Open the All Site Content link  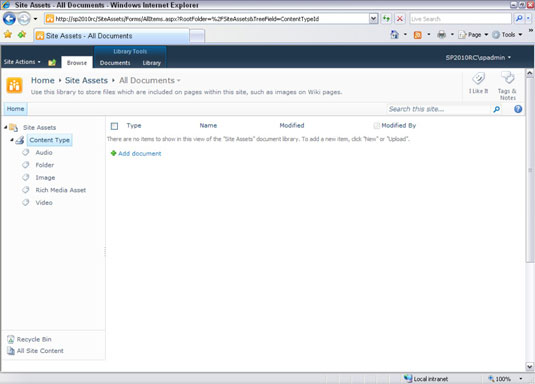tap(40, 351)
